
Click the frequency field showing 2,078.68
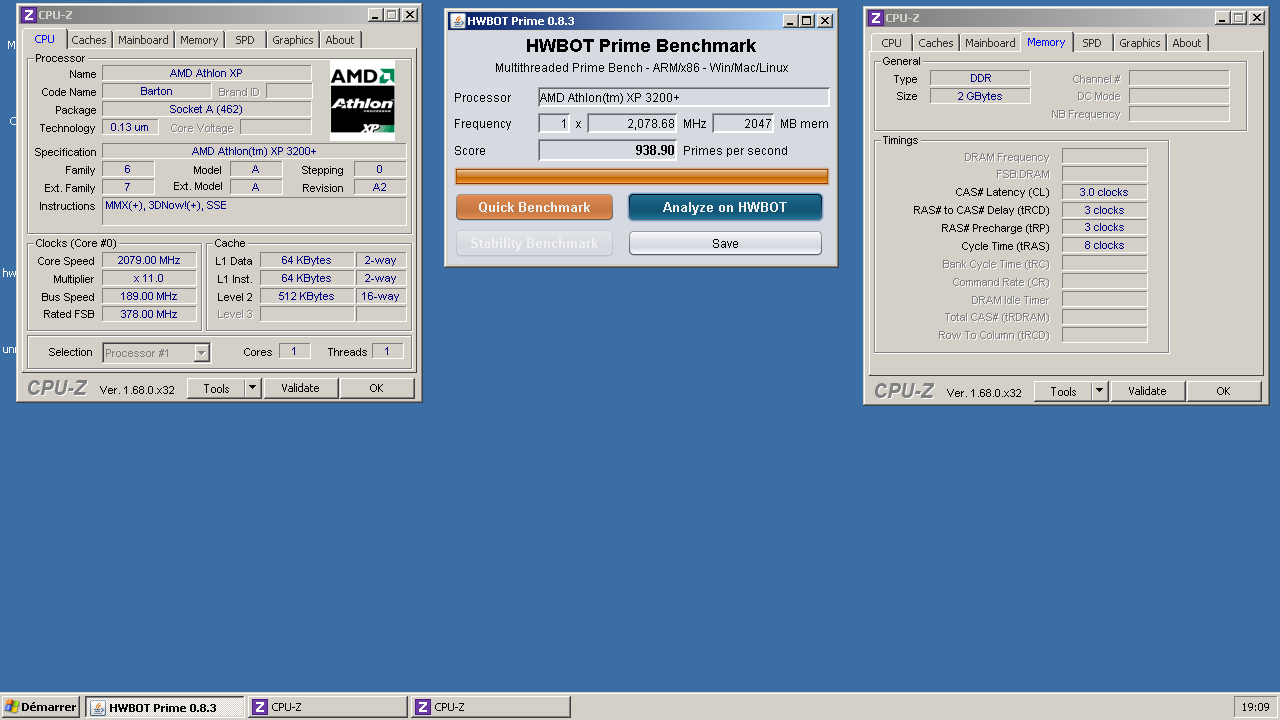632,123
